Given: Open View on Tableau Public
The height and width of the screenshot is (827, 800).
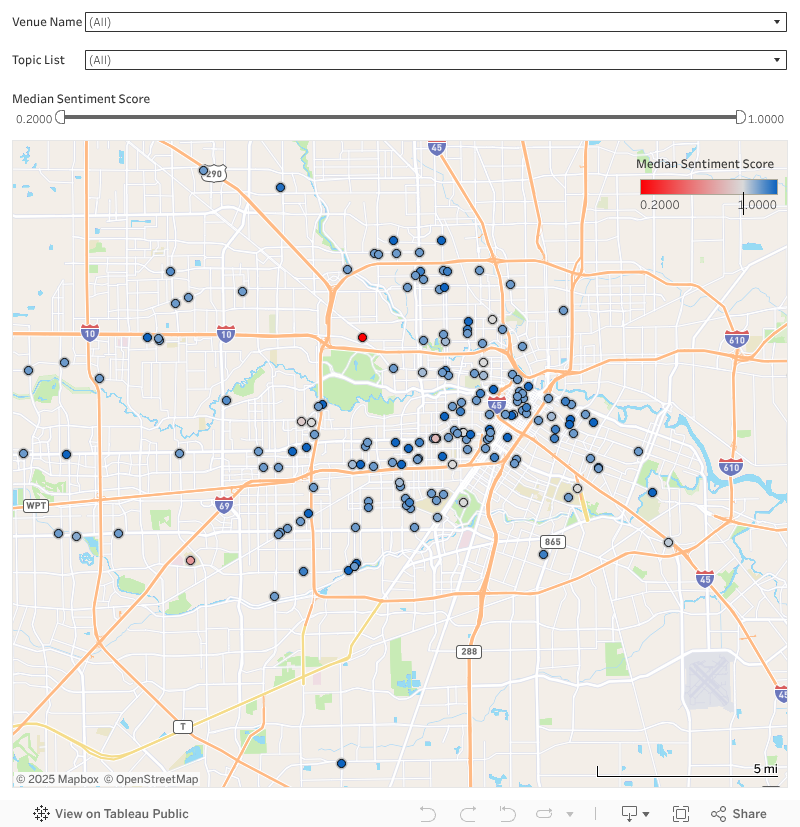Looking at the screenshot, I should coord(111,814).
